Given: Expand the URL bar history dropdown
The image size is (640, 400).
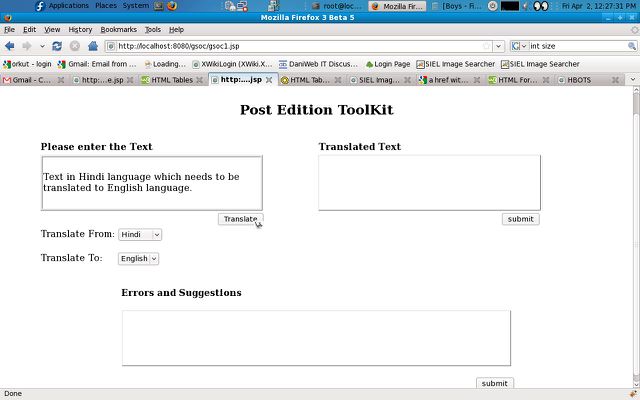Looking at the screenshot, I should (499, 46).
